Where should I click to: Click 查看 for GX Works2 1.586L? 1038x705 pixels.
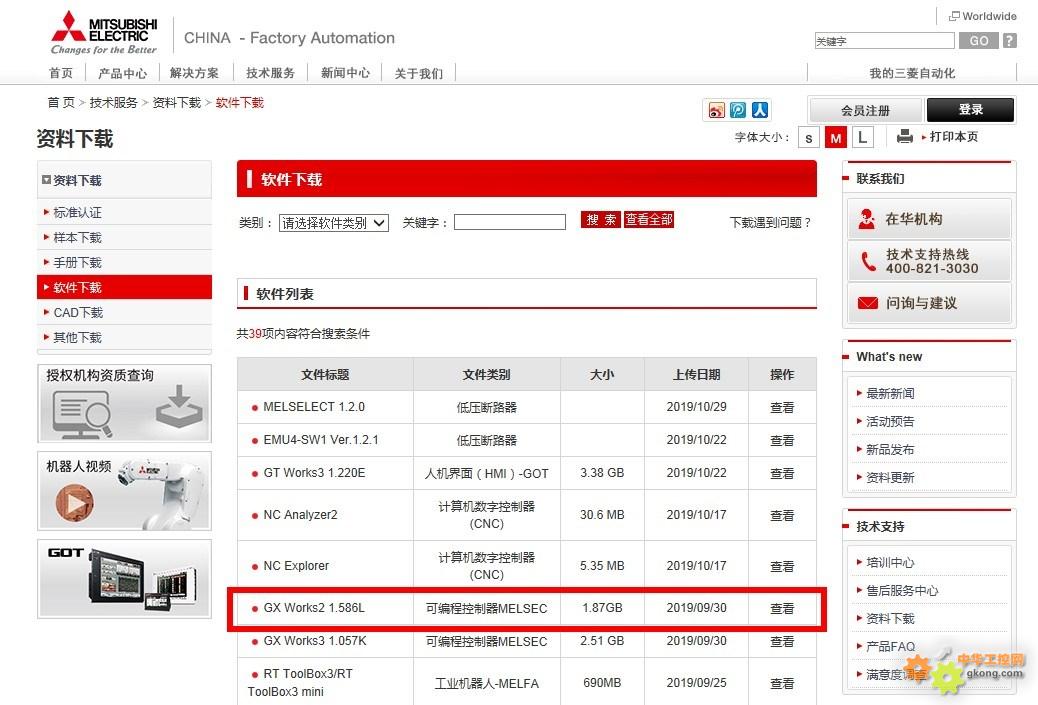782,608
